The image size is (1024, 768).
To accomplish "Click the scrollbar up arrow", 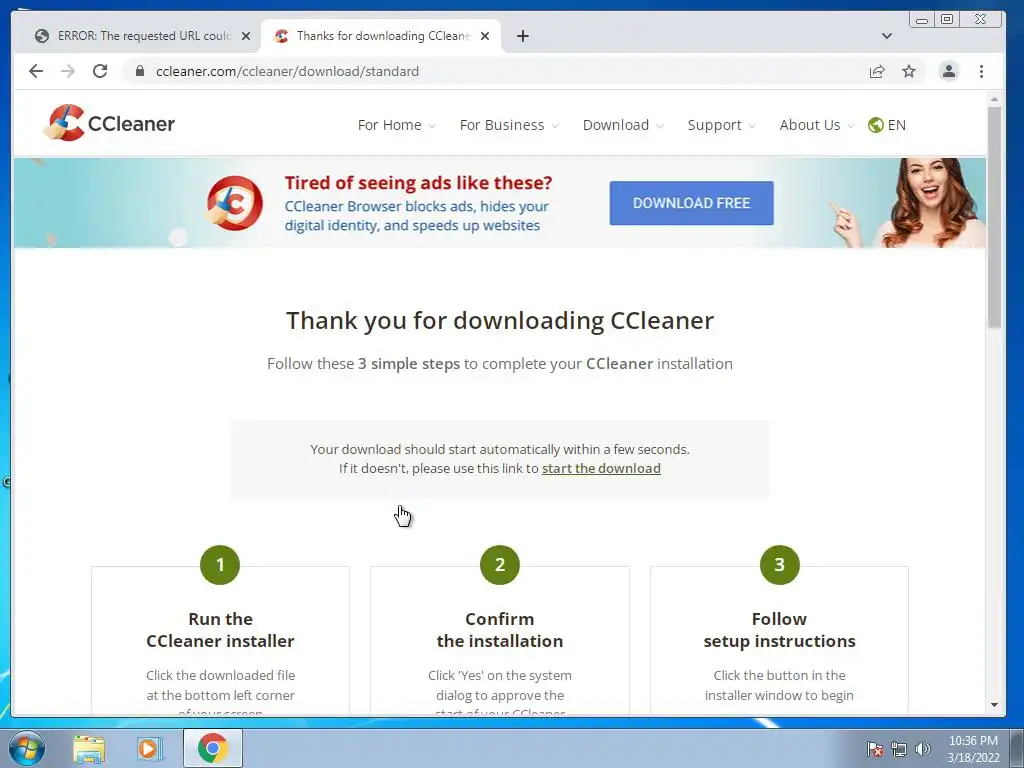I will pyautogui.click(x=994, y=99).
